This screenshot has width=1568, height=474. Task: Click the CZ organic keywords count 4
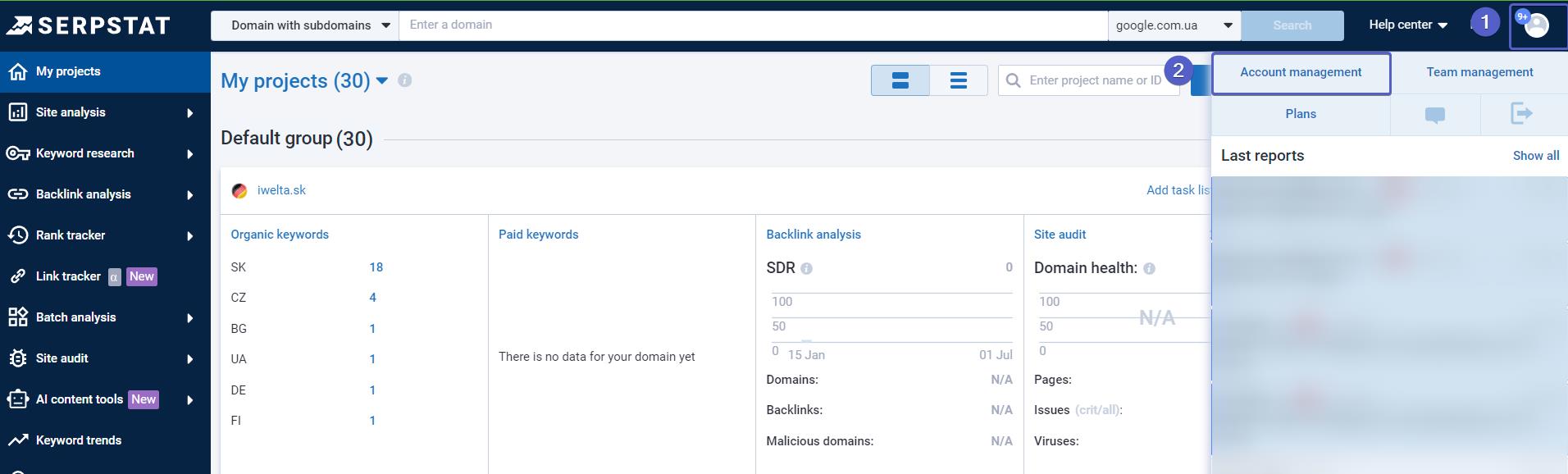click(373, 298)
